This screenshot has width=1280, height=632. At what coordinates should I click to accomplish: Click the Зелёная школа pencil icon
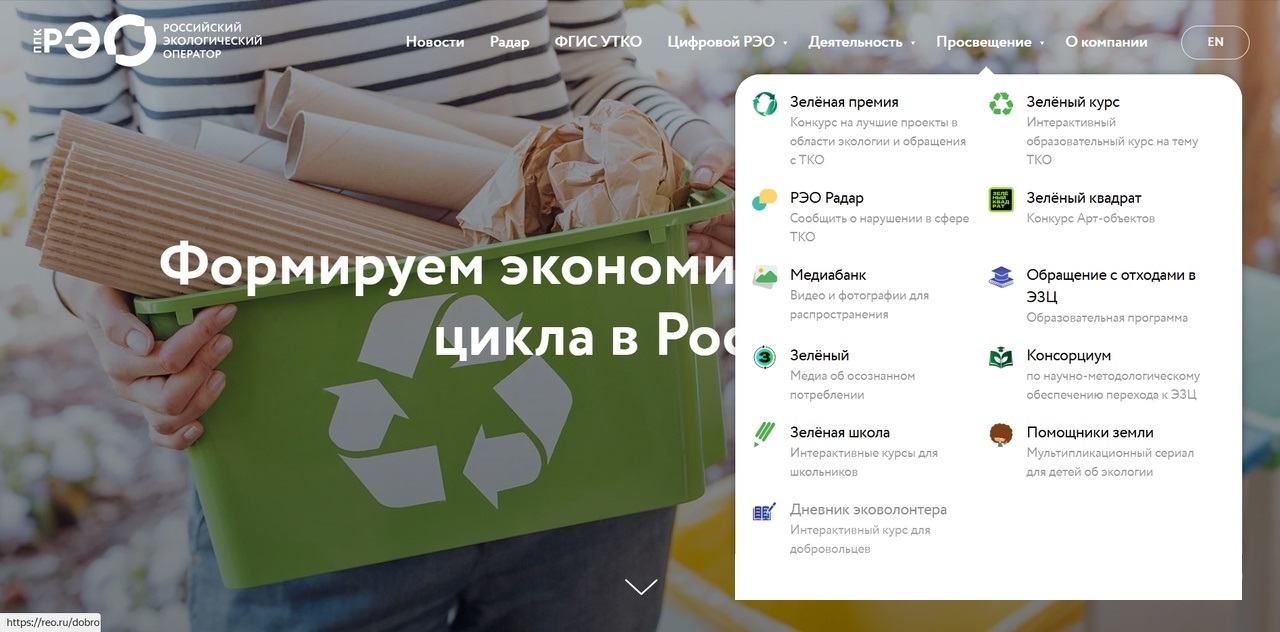(x=765, y=434)
